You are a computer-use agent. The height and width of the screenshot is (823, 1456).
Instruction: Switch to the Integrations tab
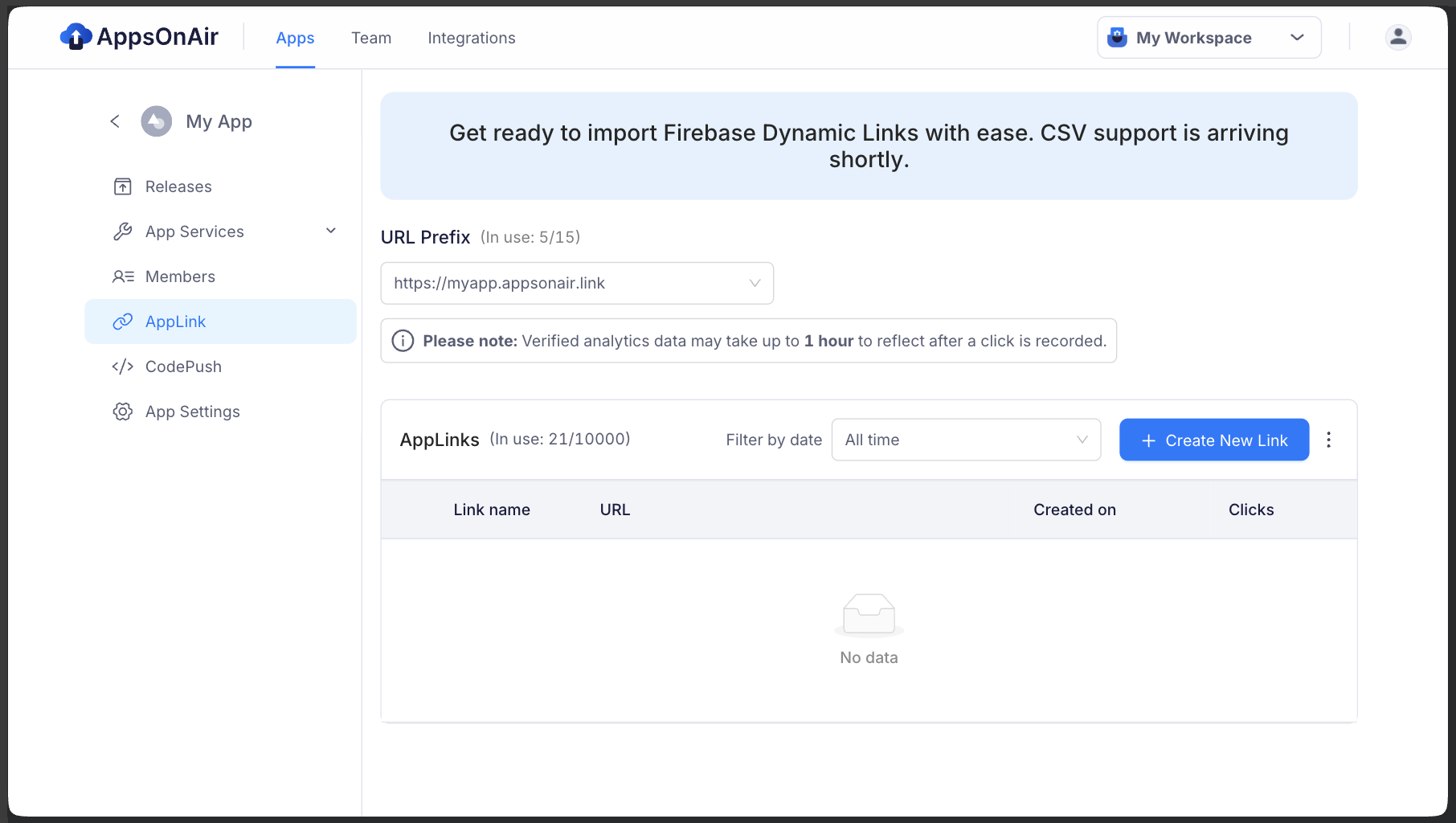472,38
